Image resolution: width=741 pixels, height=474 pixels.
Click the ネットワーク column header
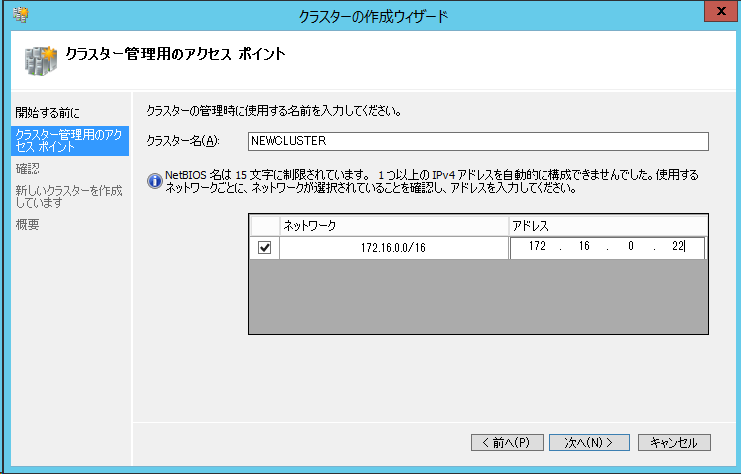click(x=393, y=226)
